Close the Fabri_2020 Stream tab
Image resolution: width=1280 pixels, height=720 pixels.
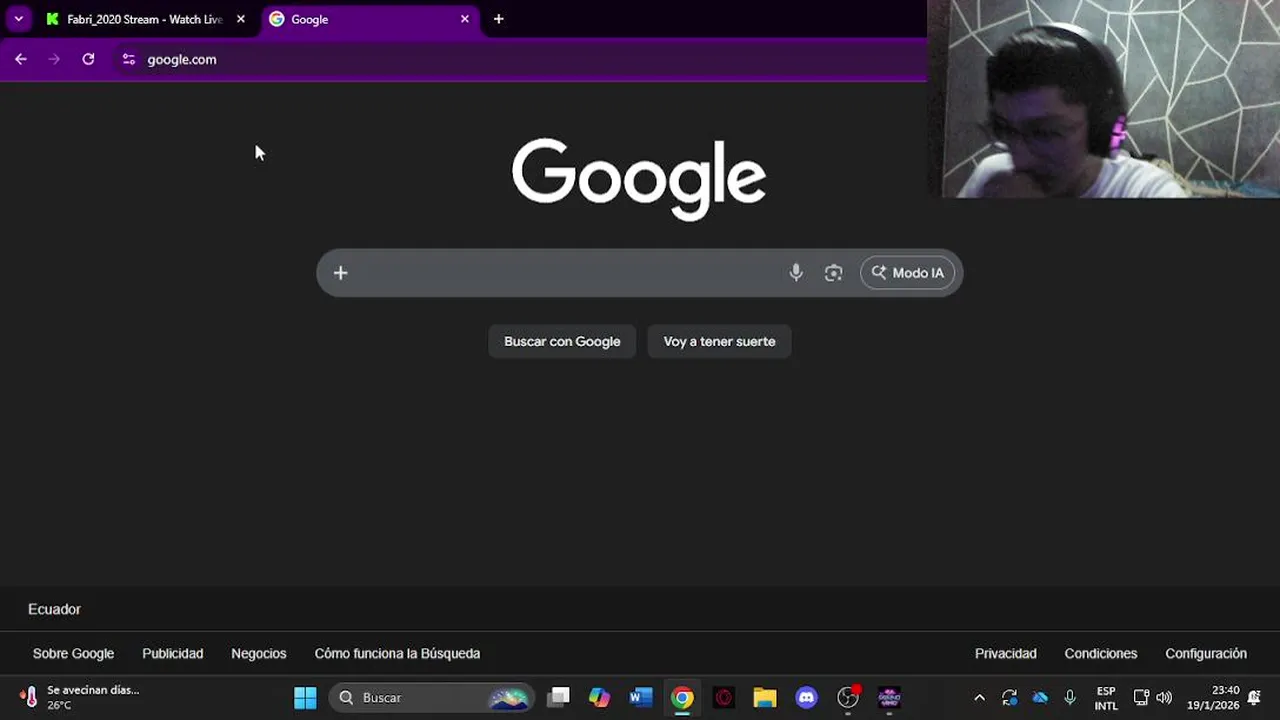(x=240, y=19)
